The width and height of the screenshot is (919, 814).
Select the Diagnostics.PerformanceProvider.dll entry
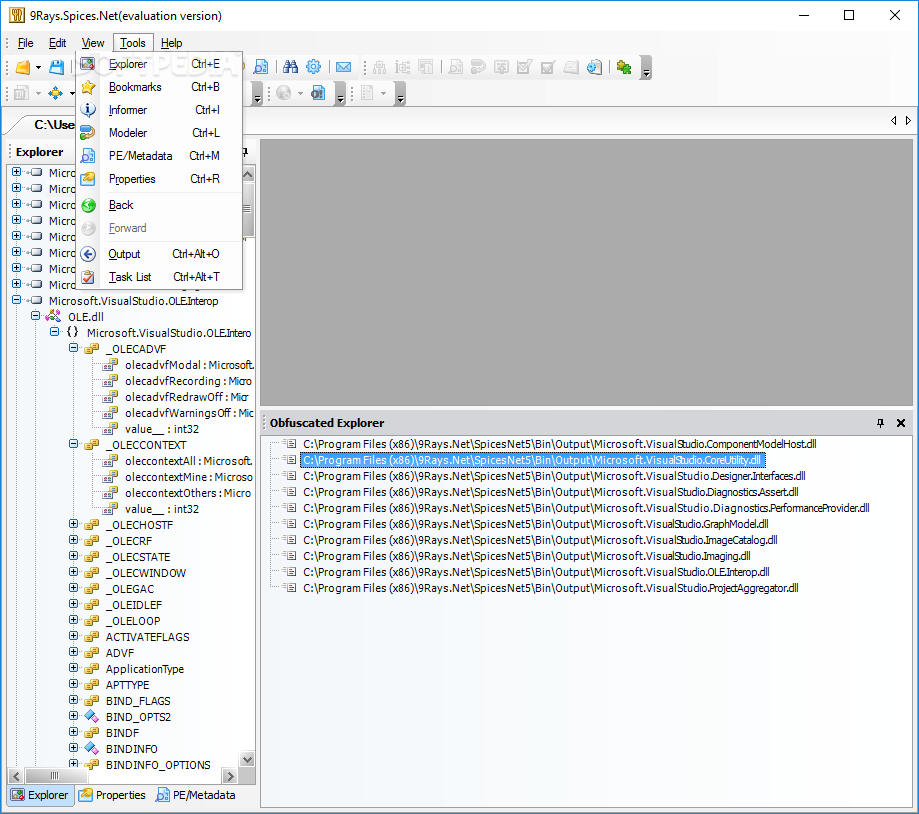pos(586,508)
